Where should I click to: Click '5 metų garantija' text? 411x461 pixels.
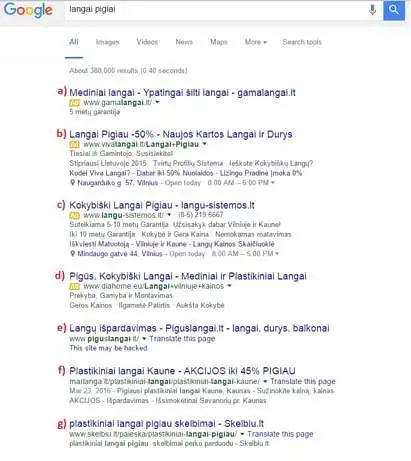(x=95, y=112)
